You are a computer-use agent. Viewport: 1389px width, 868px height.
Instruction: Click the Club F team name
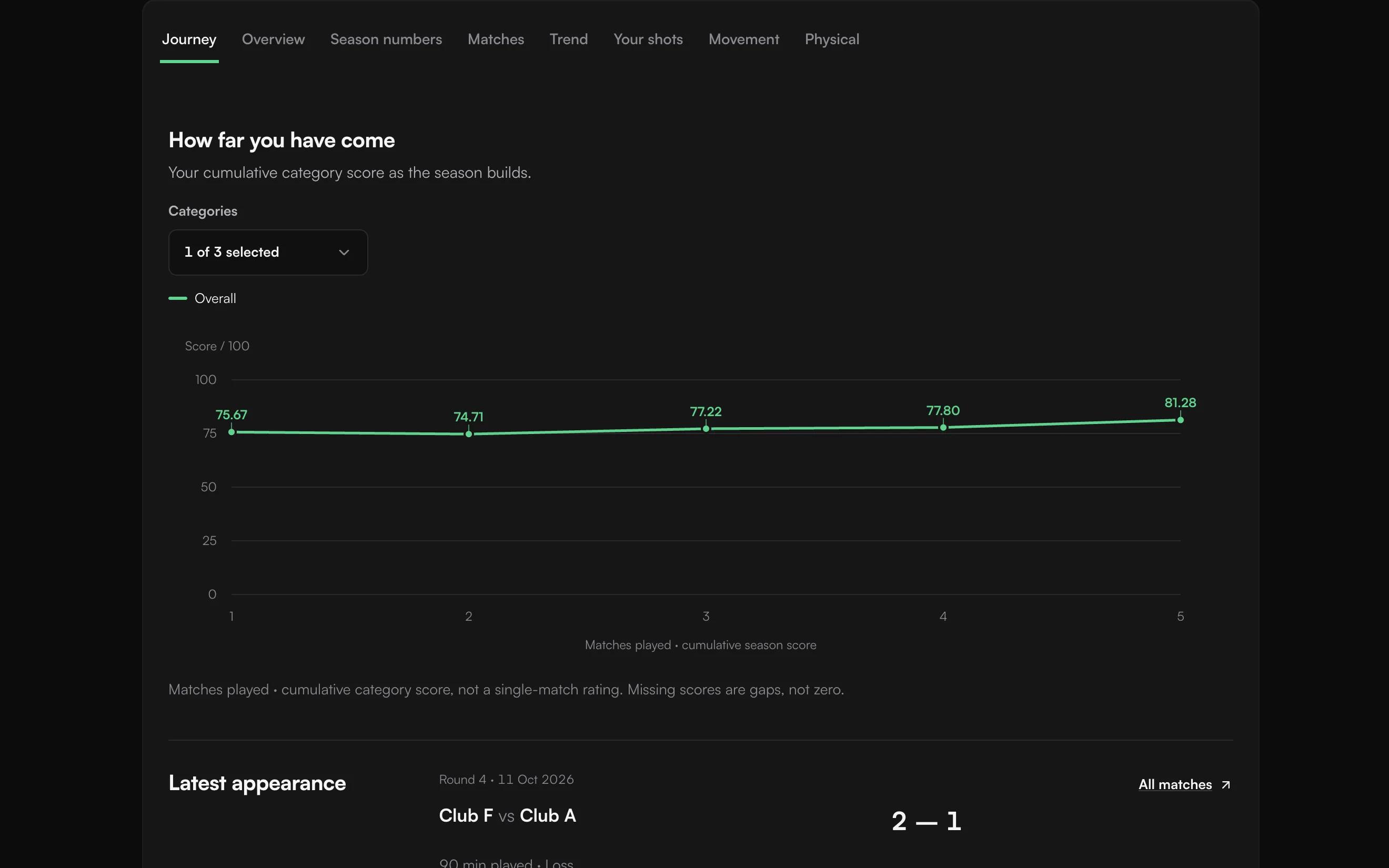pyautogui.click(x=466, y=816)
